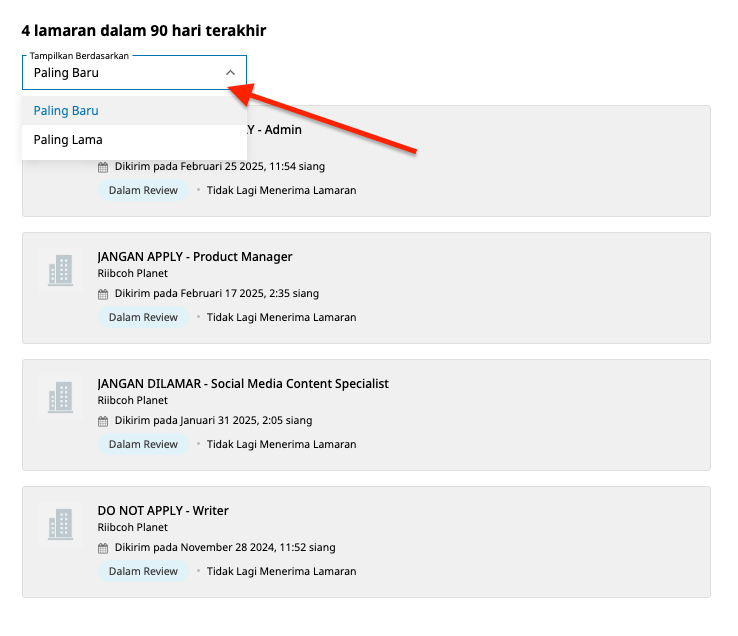
Task: Open the partly hidden Admin application title
Action: 274,130
